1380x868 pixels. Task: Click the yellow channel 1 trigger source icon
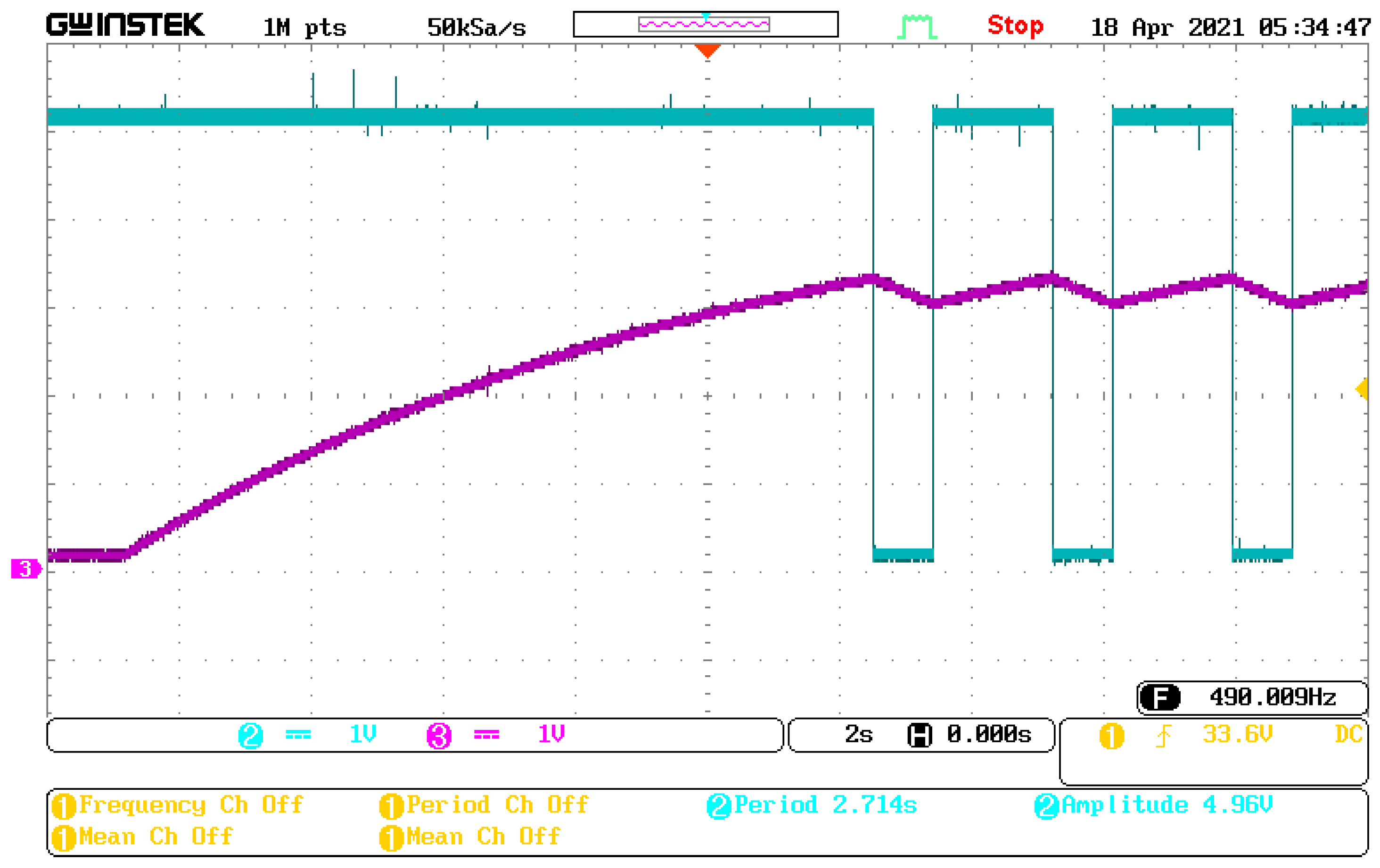(x=1111, y=736)
